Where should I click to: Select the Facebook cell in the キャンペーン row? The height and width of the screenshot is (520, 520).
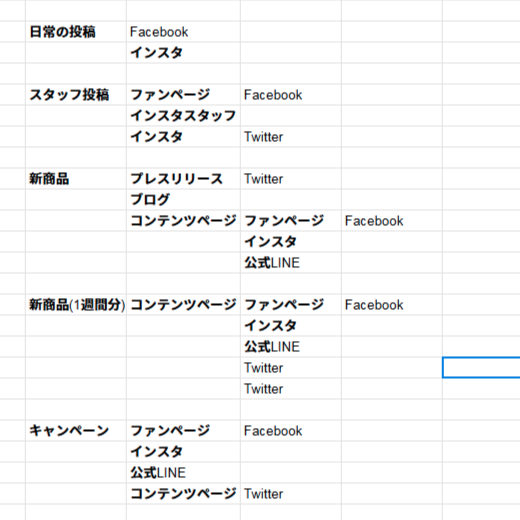(x=291, y=431)
